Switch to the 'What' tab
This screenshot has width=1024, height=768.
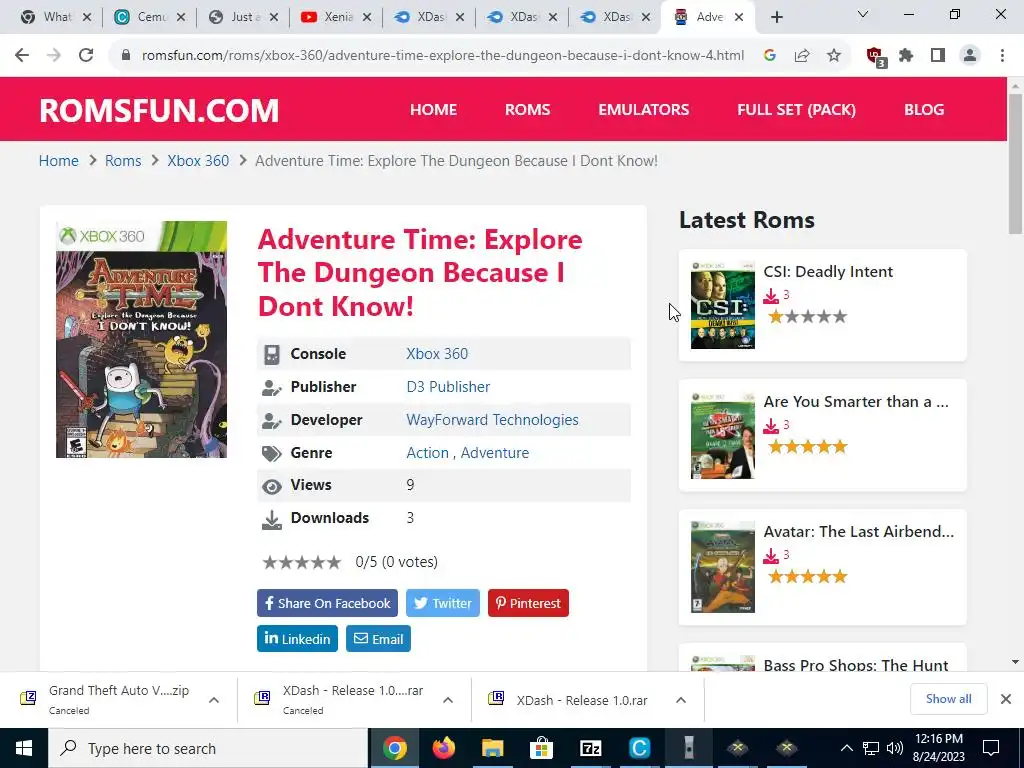tap(56, 17)
